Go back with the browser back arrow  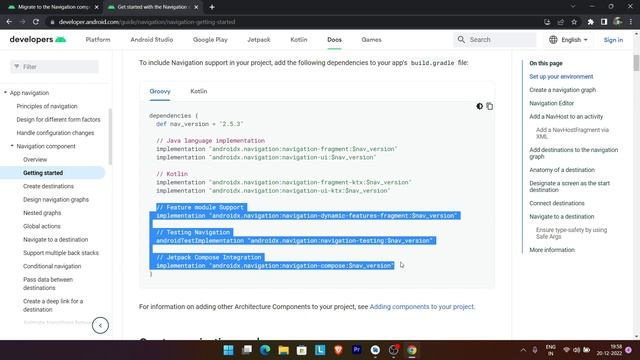point(9,22)
